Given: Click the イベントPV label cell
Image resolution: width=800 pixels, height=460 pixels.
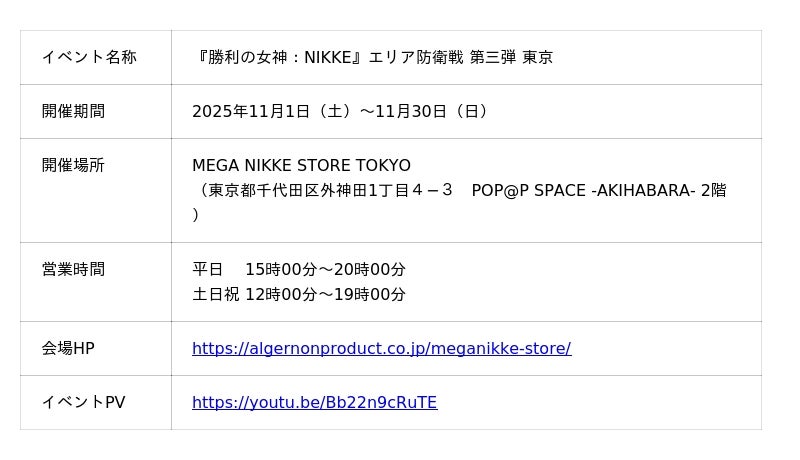Looking at the screenshot, I should [x=83, y=402].
